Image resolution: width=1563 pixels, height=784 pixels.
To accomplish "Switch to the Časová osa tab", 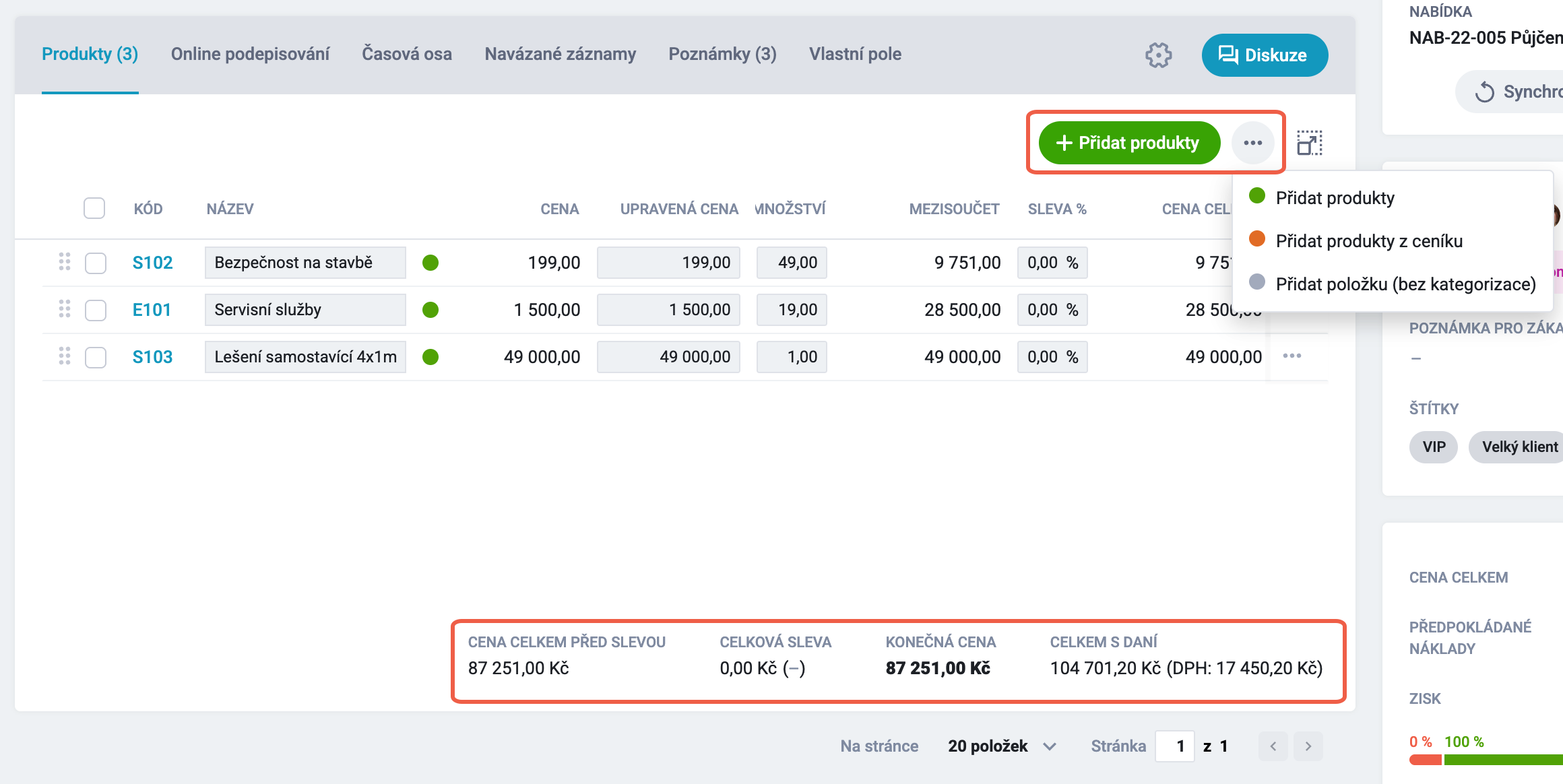I will [407, 54].
